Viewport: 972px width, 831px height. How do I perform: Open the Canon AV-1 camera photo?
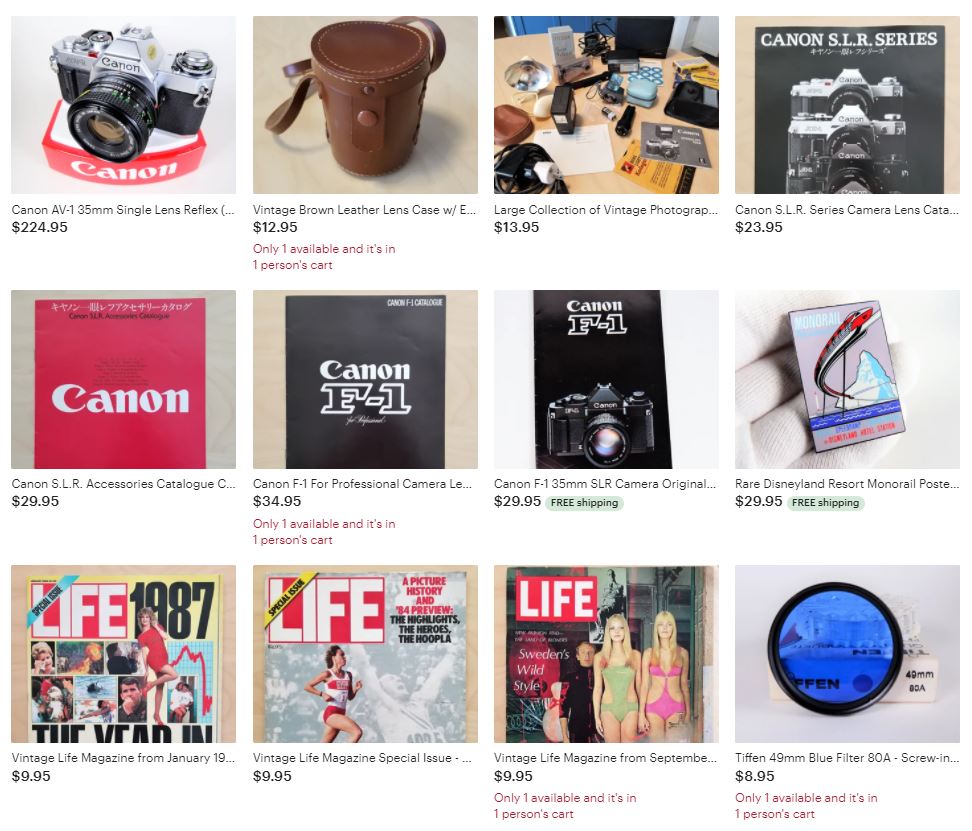(123, 105)
